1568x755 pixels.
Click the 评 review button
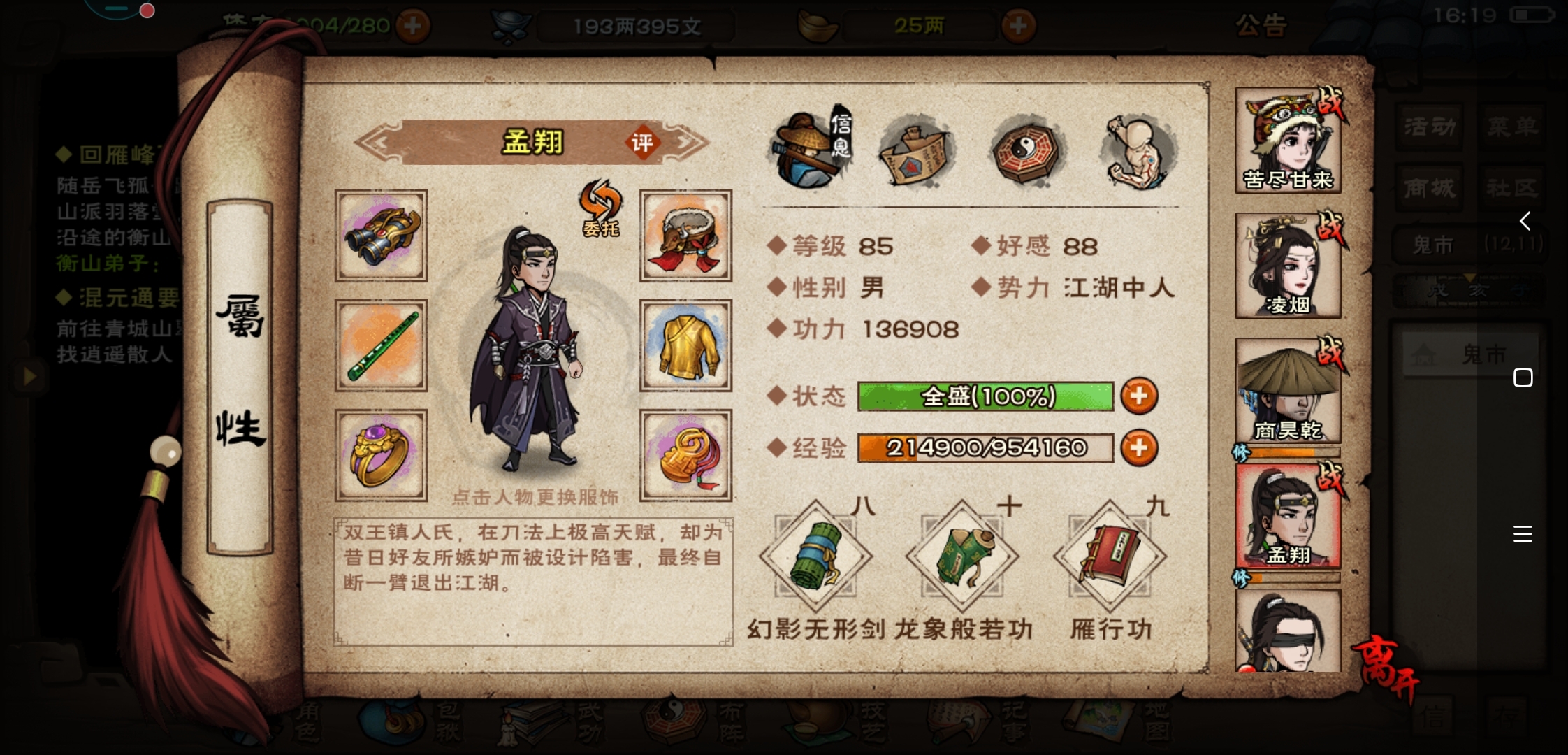[x=642, y=143]
